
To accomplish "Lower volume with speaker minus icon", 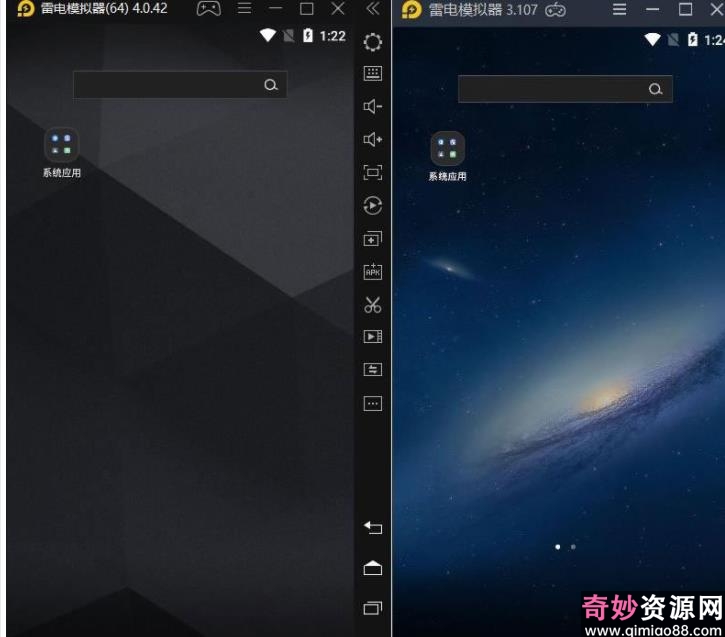I will pyautogui.click(x=373, y=107).
